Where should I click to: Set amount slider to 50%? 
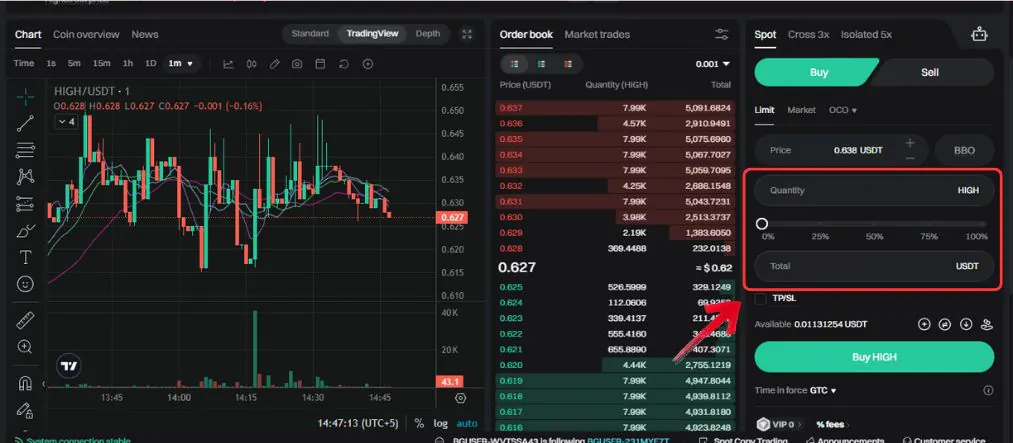click(x=875, y=223)
